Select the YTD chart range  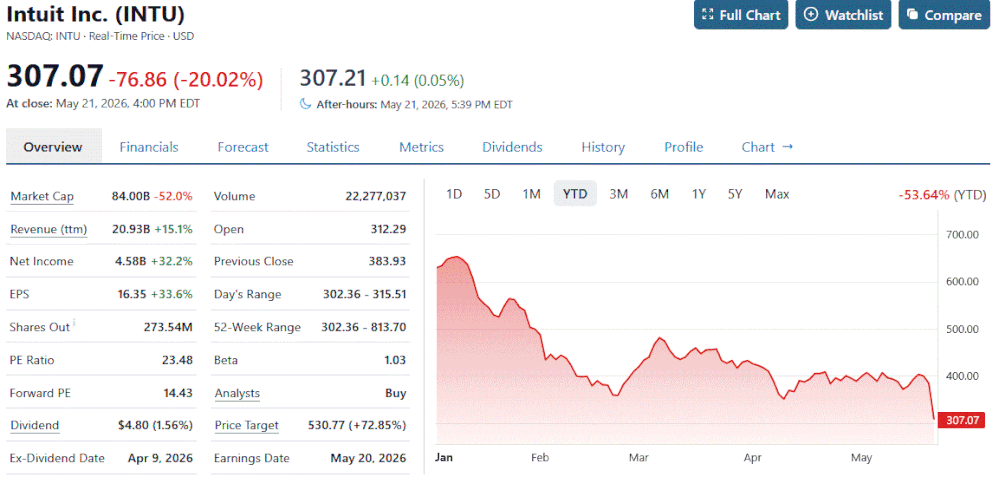pyautogui.click(x=575, y=194)
